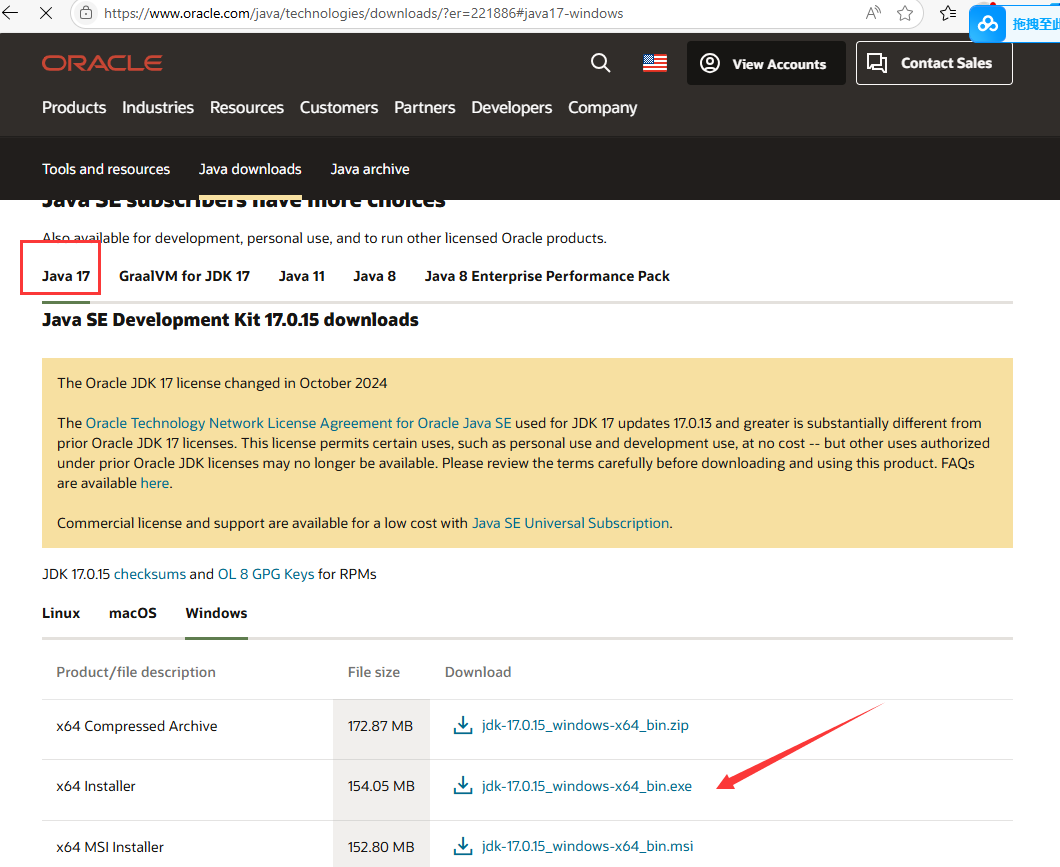Switch to the GraalVM for JDK 17 tab

click(185, 276)
